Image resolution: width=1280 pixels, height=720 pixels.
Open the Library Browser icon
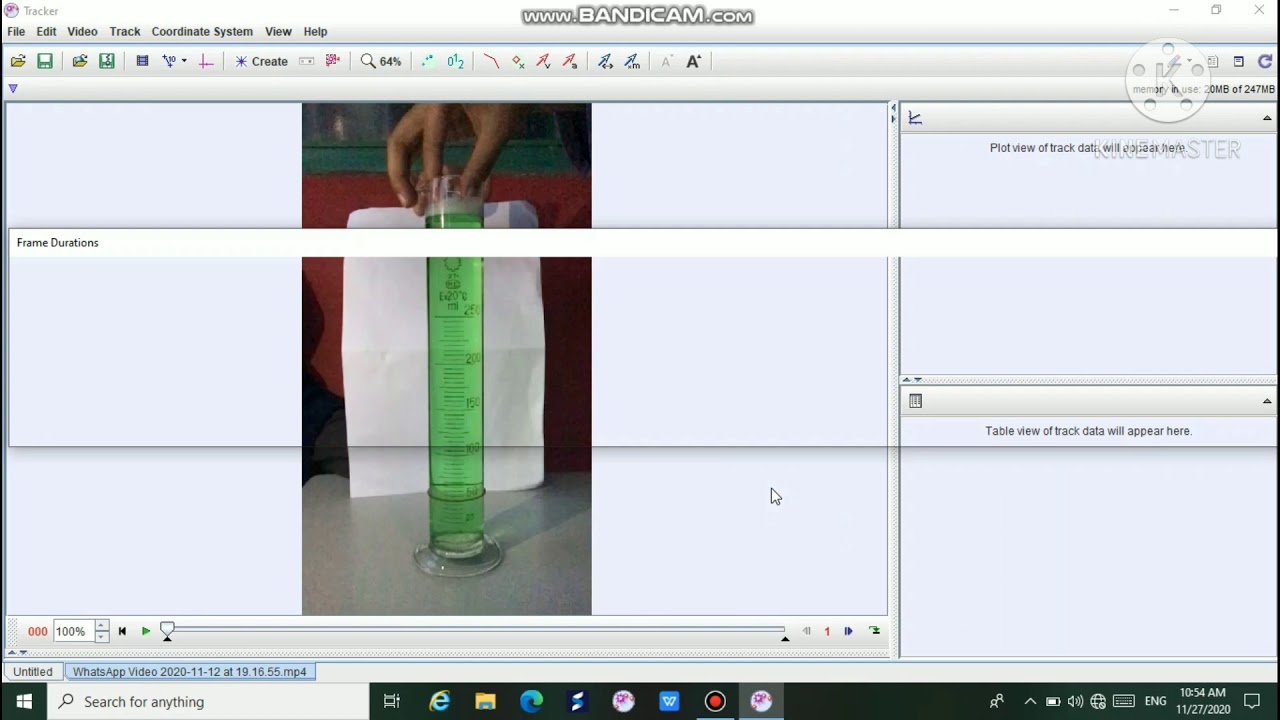(x=80, y=61)
